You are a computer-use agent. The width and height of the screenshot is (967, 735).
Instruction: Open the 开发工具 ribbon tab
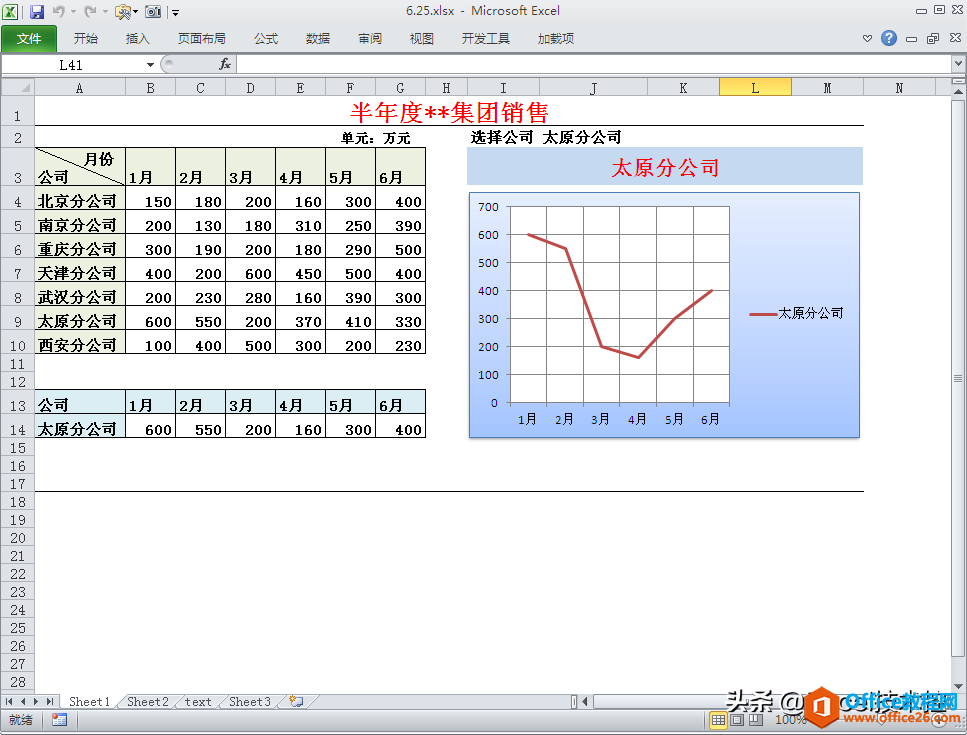485,38
